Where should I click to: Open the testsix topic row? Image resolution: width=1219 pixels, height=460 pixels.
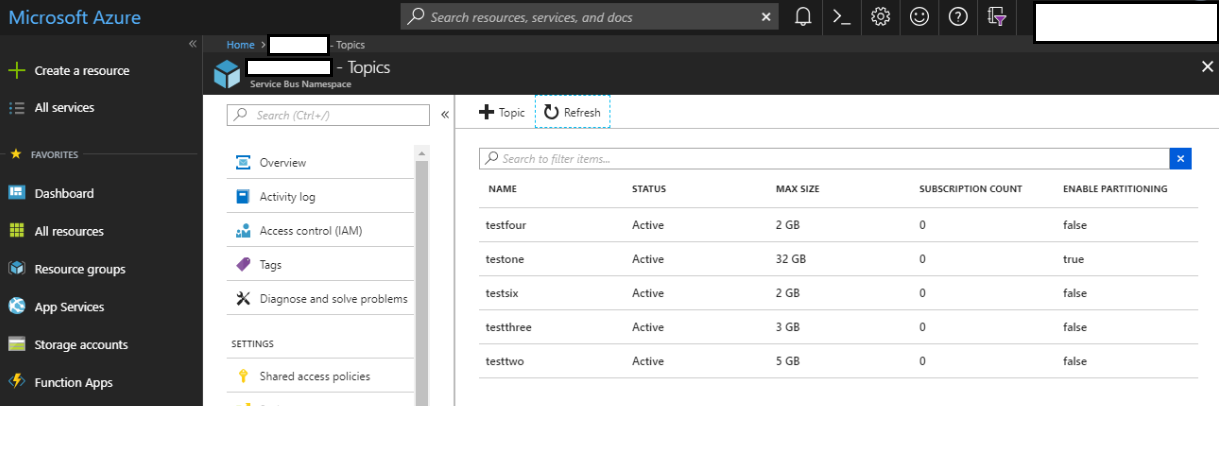pos(838,293)
